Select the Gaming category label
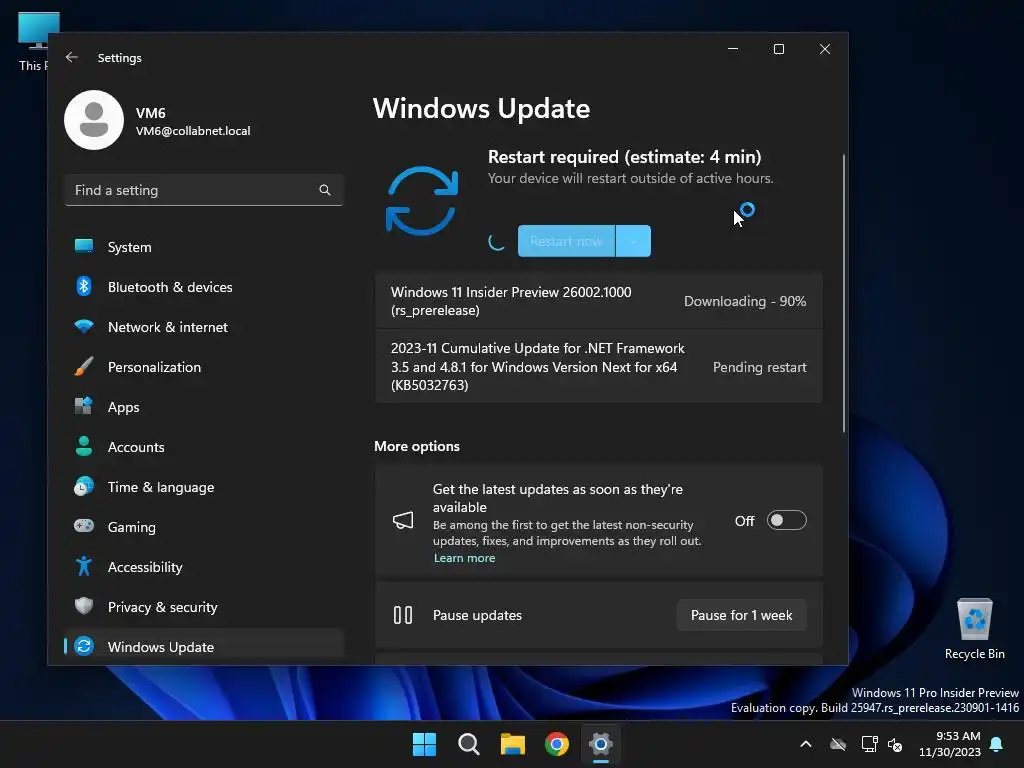Image resolution: width=1024 pixels, height=768 pixels. point(131,527)
